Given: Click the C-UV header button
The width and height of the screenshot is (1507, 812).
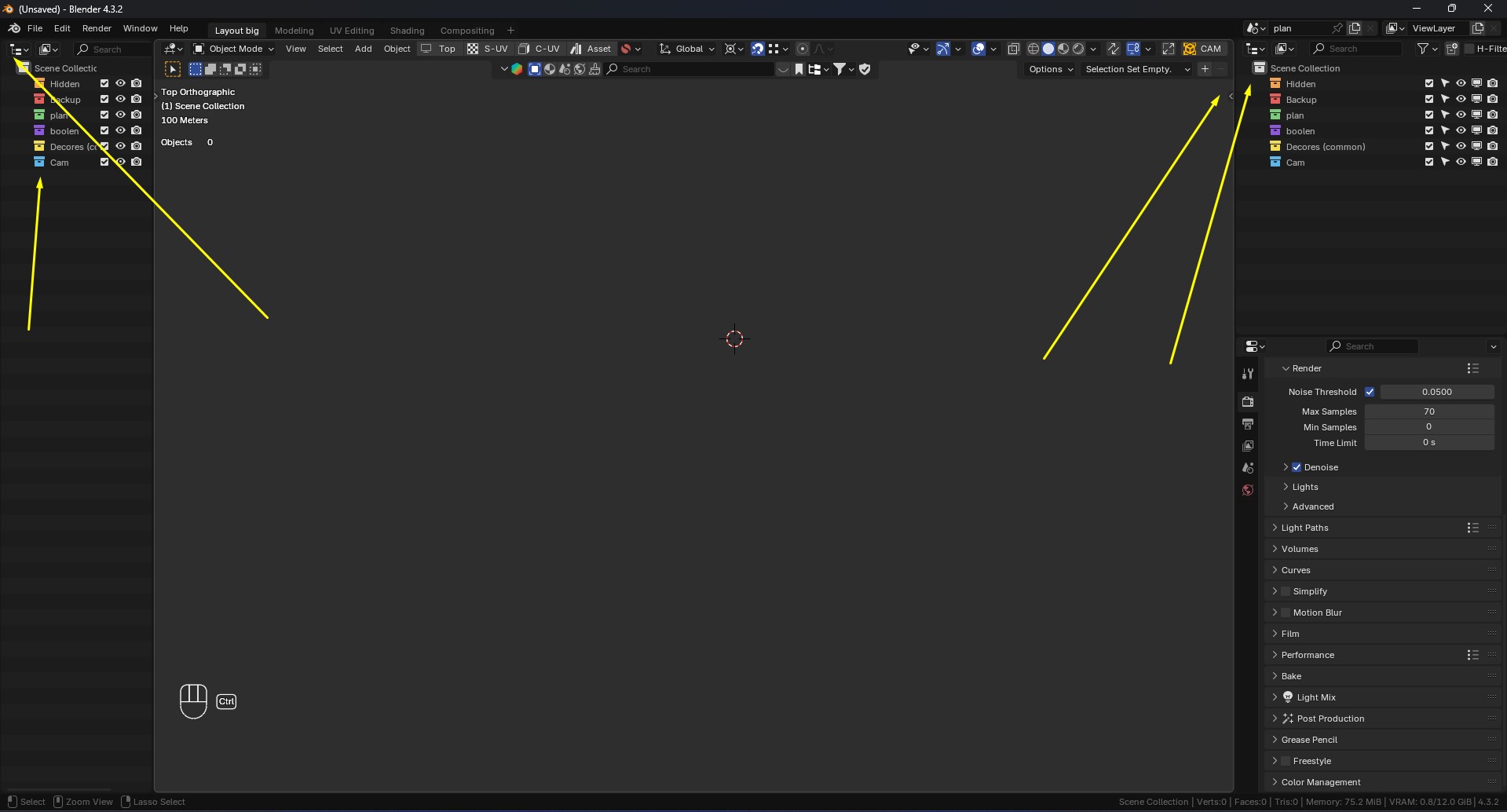Looking at the screenshot, I should pyautogui.click(x=540, y=49).
